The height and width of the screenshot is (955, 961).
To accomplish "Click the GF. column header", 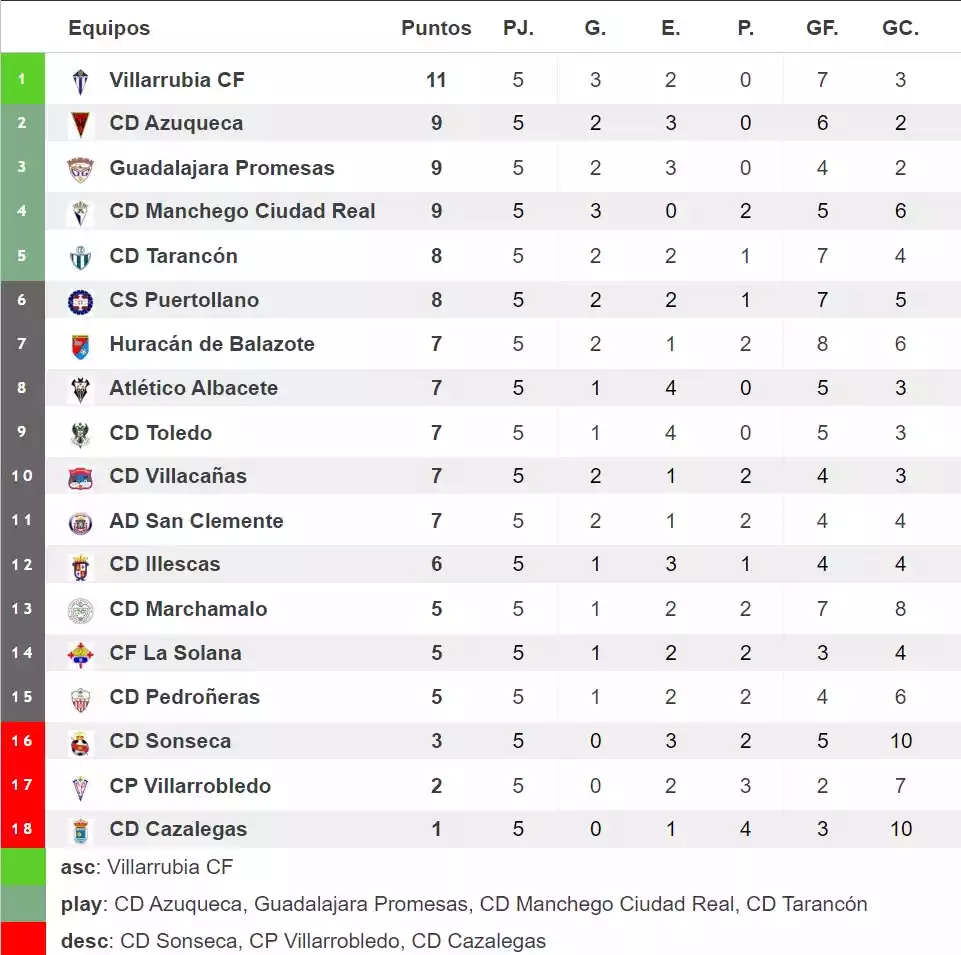I will pyautogui.click(x=822, y=28).
